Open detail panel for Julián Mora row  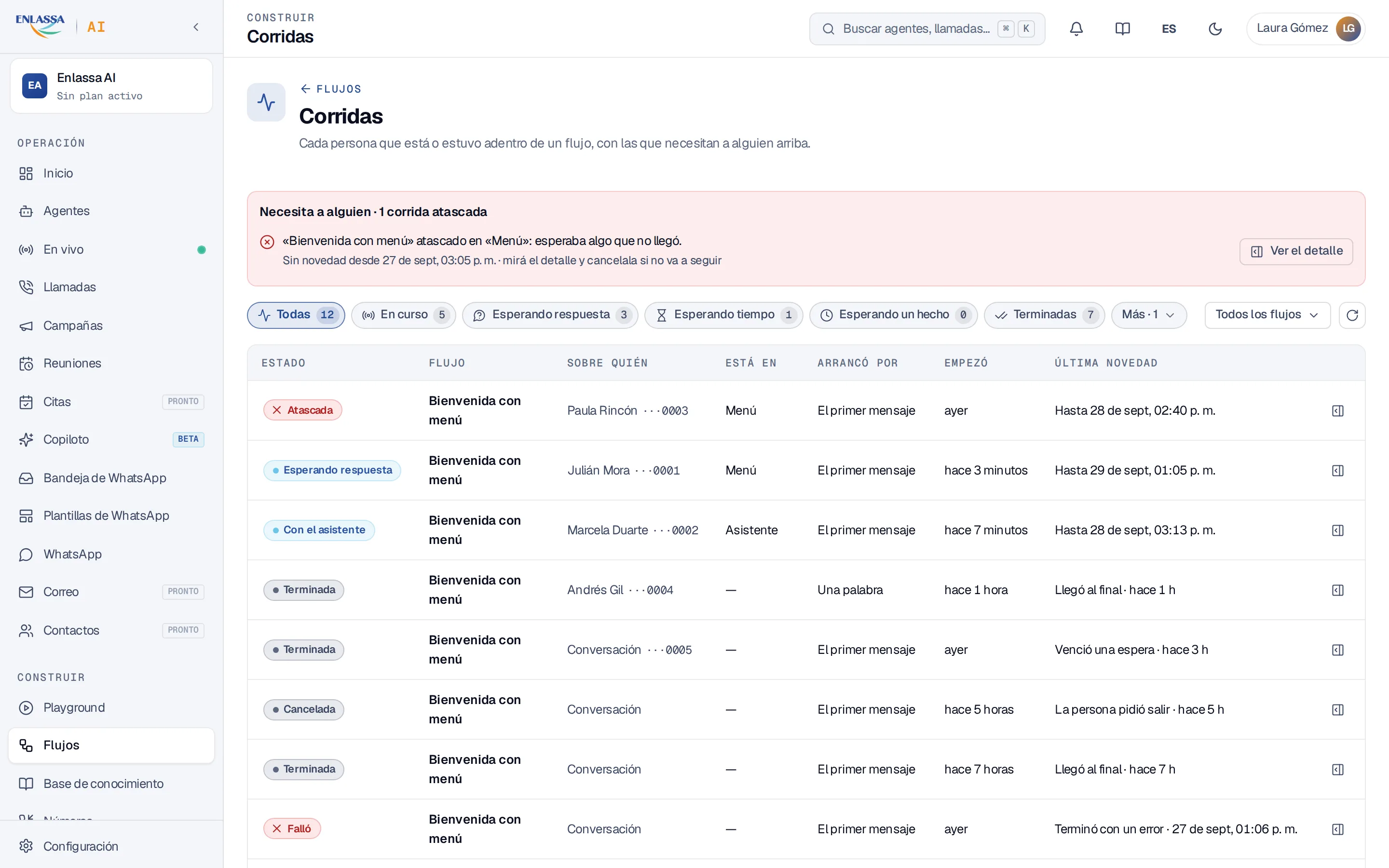click(1337, 470)
